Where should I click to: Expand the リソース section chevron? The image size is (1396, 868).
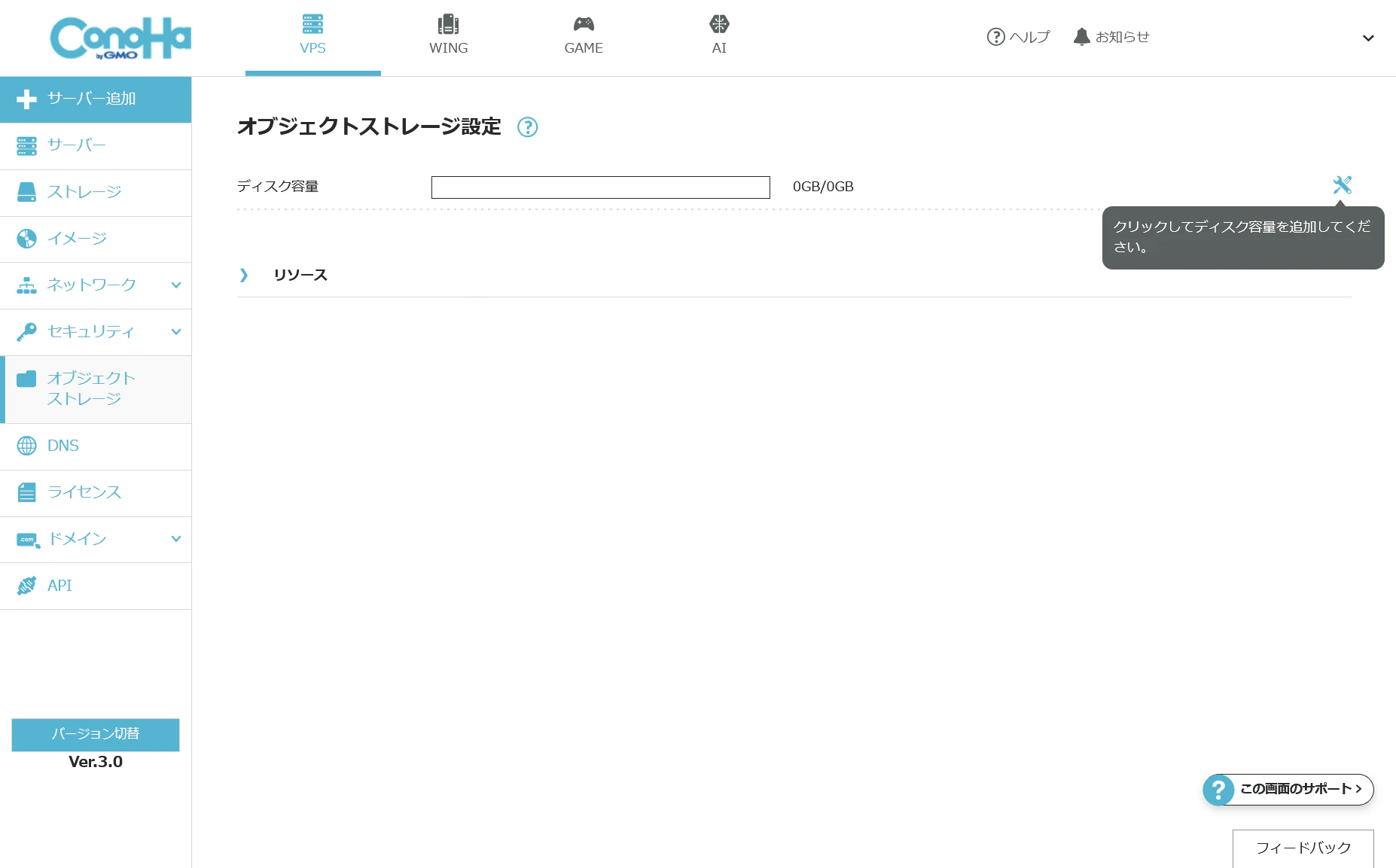[243, 275]
